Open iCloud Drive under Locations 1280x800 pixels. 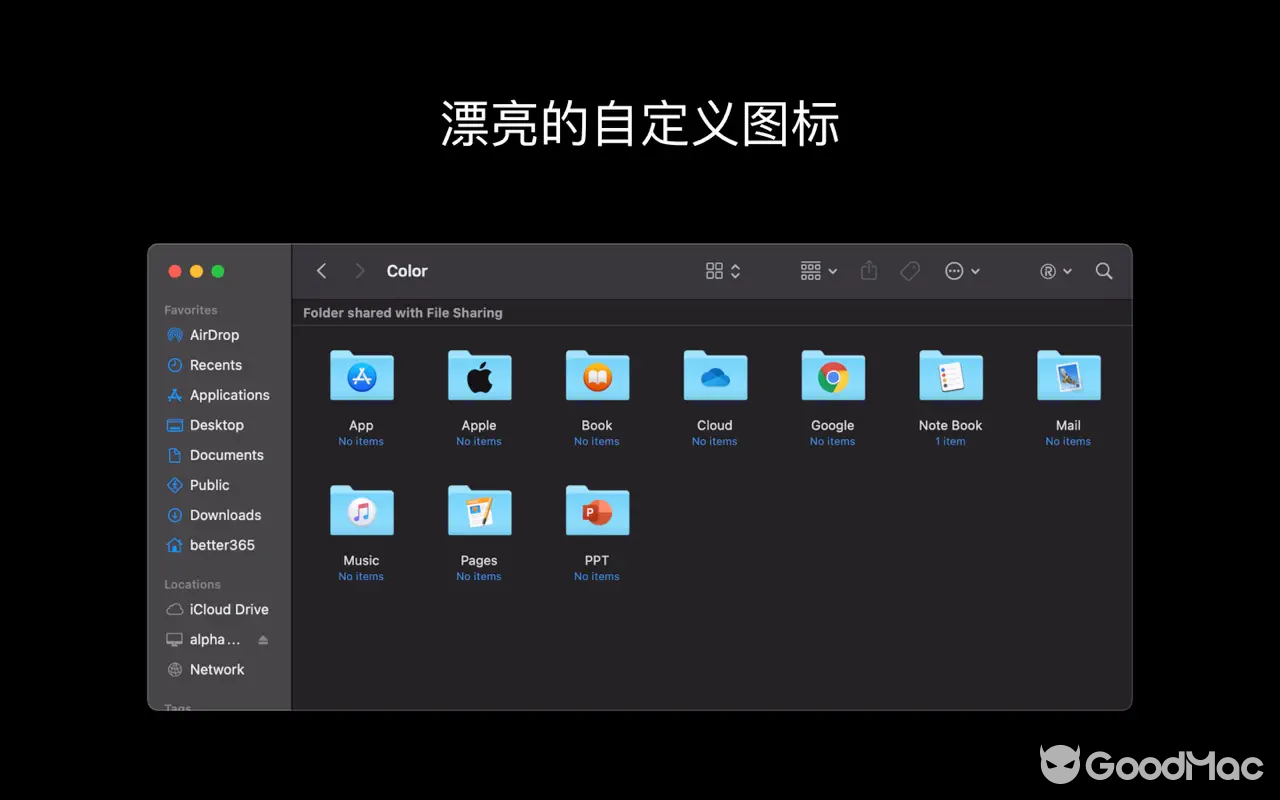click(228, 609)
